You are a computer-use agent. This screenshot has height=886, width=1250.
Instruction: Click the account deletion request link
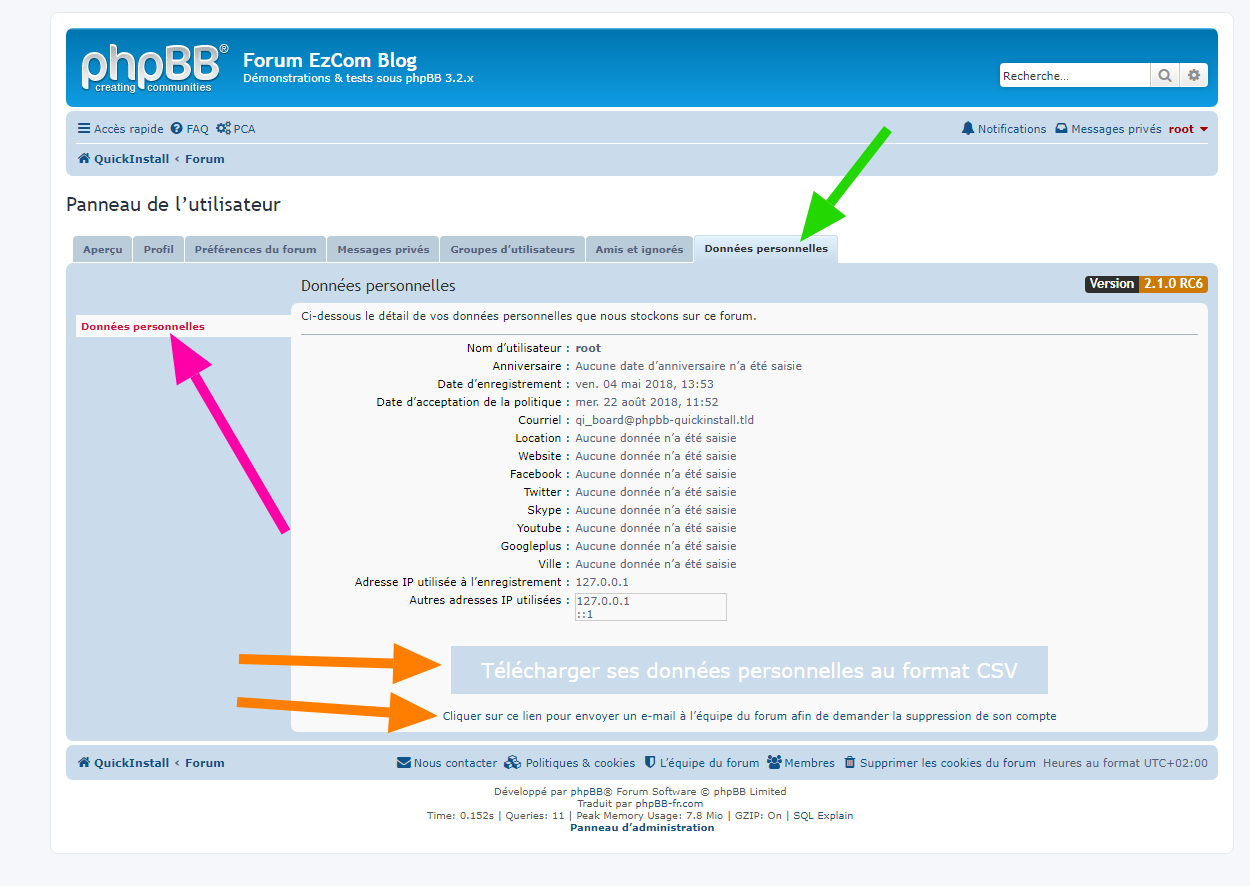point(749,716)
